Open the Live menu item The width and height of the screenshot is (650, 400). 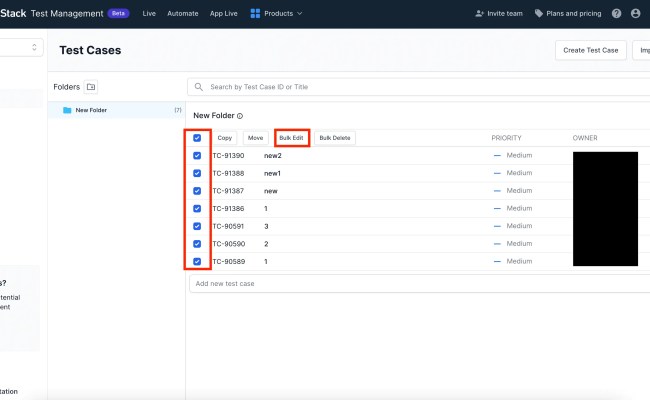coord(149,13)
